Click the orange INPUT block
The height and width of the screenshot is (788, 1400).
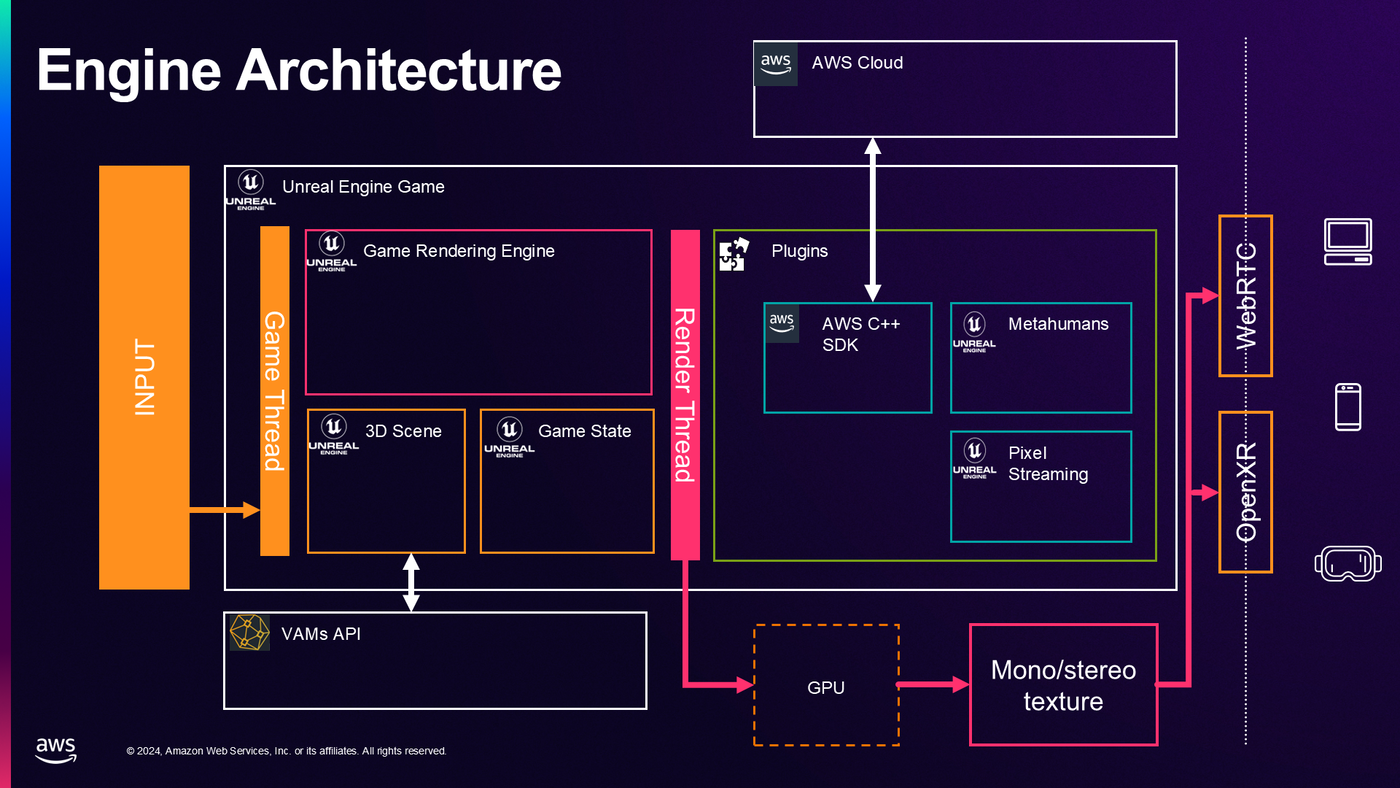[x=144, y=377]
